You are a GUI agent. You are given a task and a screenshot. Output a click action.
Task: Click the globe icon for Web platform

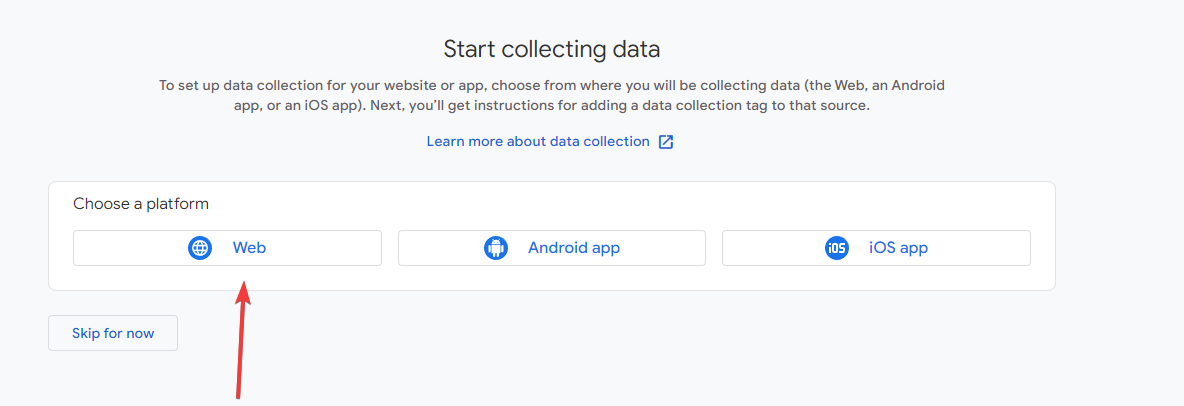pos(200,248)
